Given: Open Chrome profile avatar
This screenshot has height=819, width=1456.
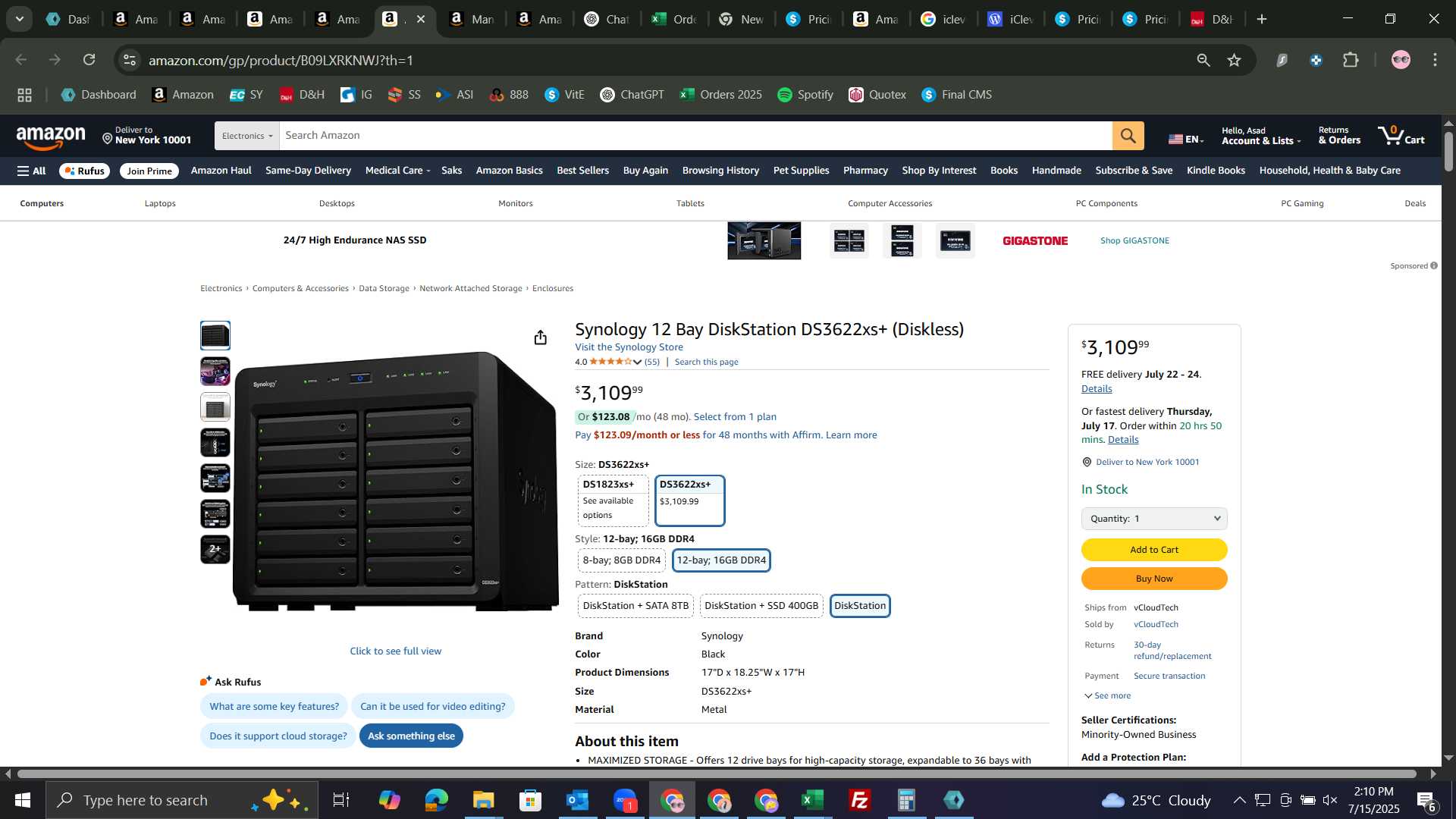Looking at the screenshot, I should click(x=1401, y=60).
